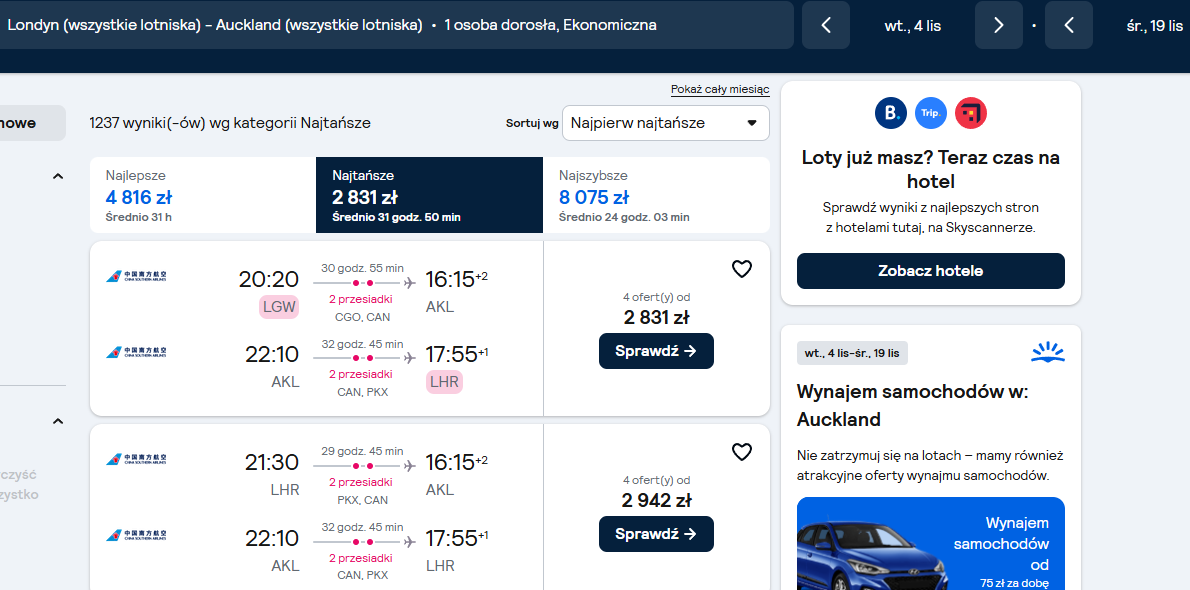
Task: Click the Booking.com logo icon
Action: click(891, 113)
